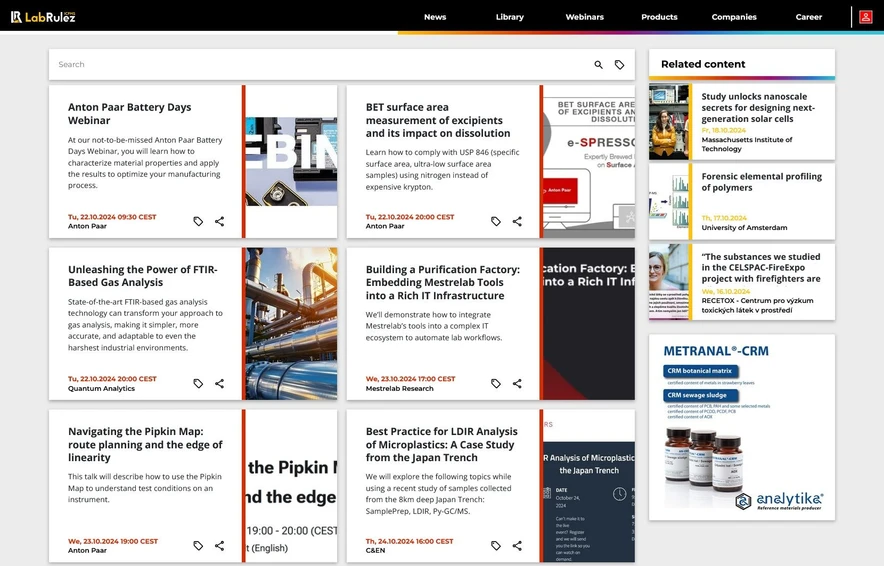Click tag icon on Purification Factory card

(496, 383)
